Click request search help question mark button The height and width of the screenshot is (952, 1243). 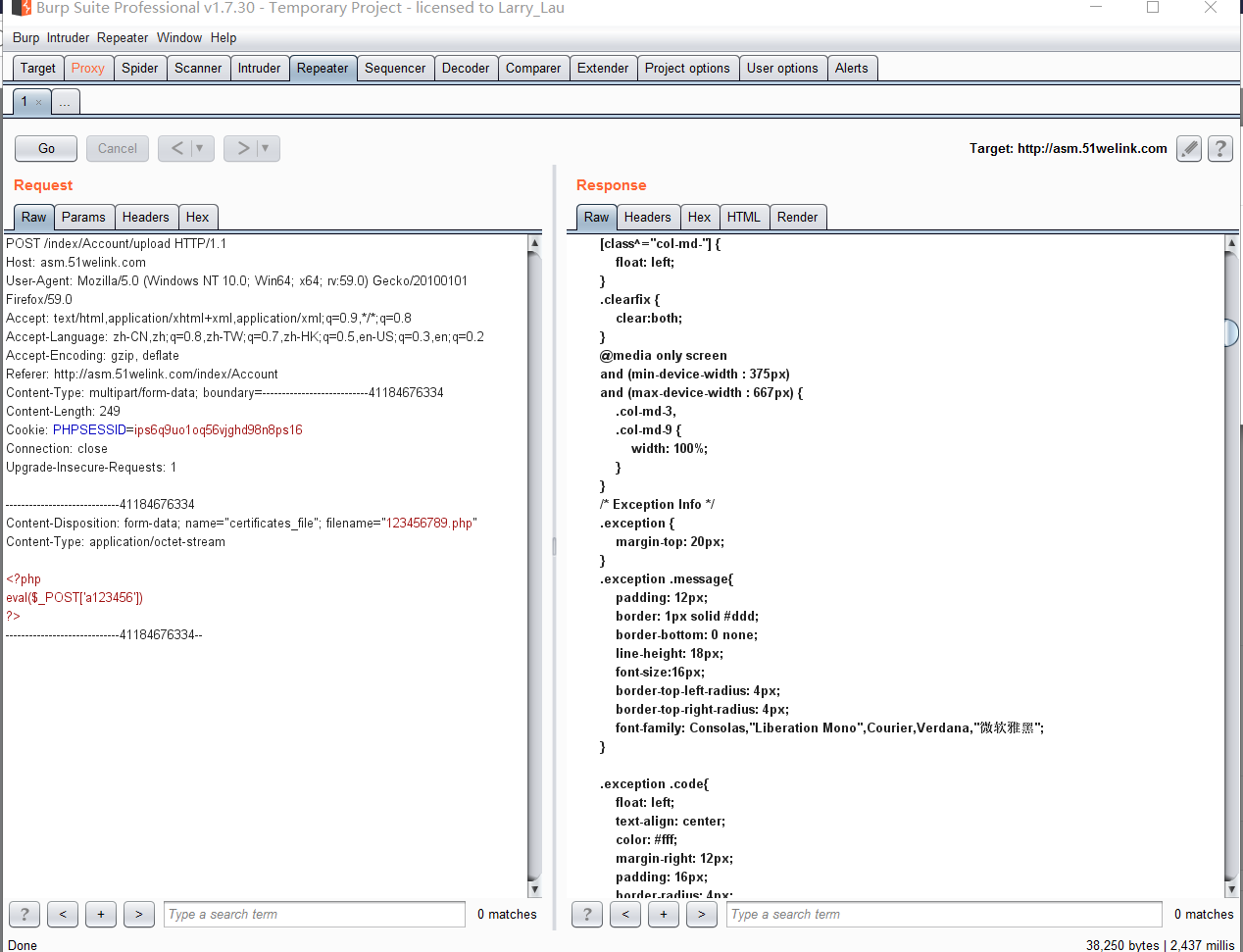click(x=25, y=914)
